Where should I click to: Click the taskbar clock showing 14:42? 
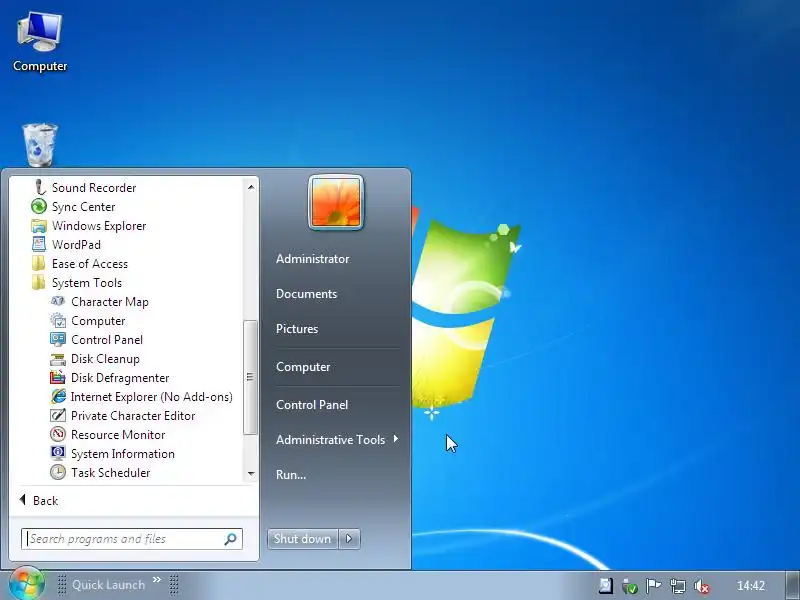pos(751,586)
